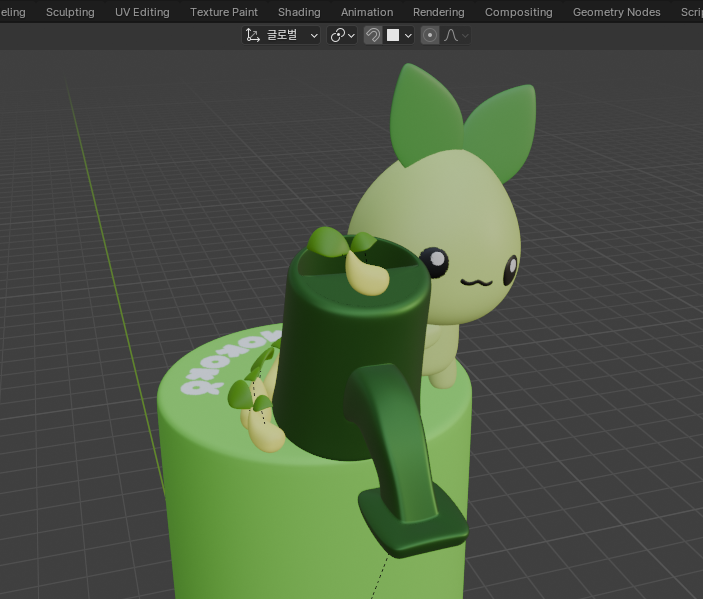Open the pivot point dropdown
The width and height of the screenshot is (703, 599).
click(x=343, y=35)
